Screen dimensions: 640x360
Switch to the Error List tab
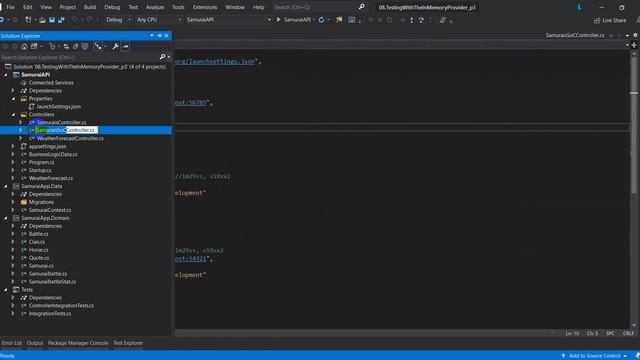coord(12,343)
